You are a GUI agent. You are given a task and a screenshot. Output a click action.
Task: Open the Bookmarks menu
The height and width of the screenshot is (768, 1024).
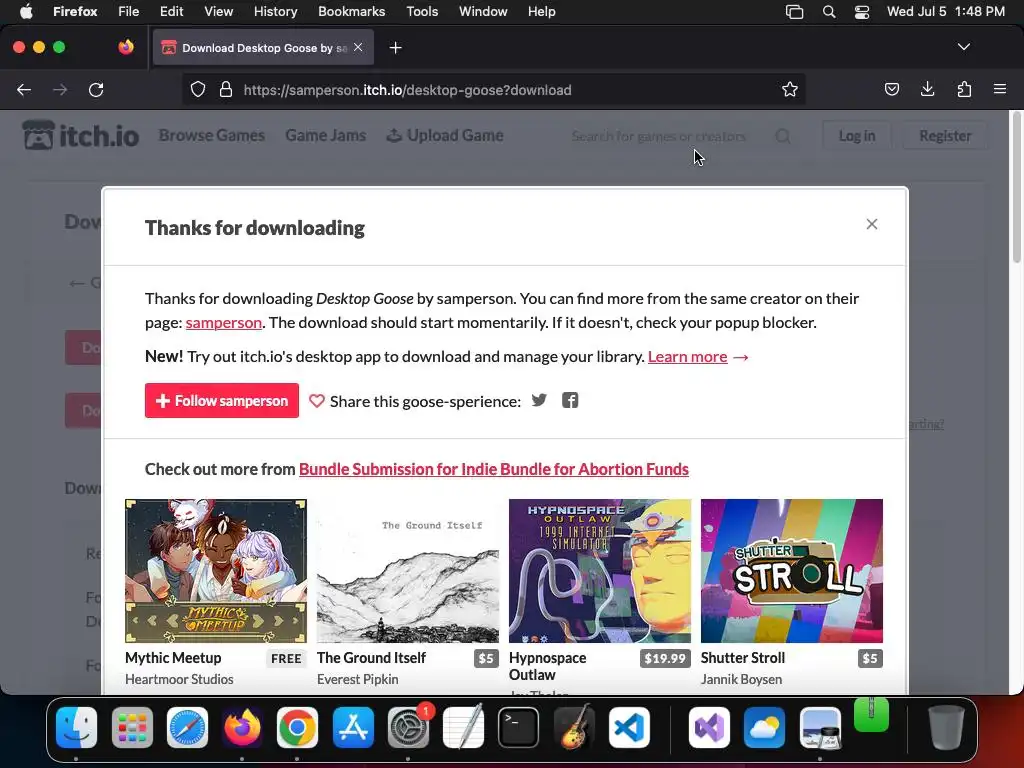pos(351,12)
